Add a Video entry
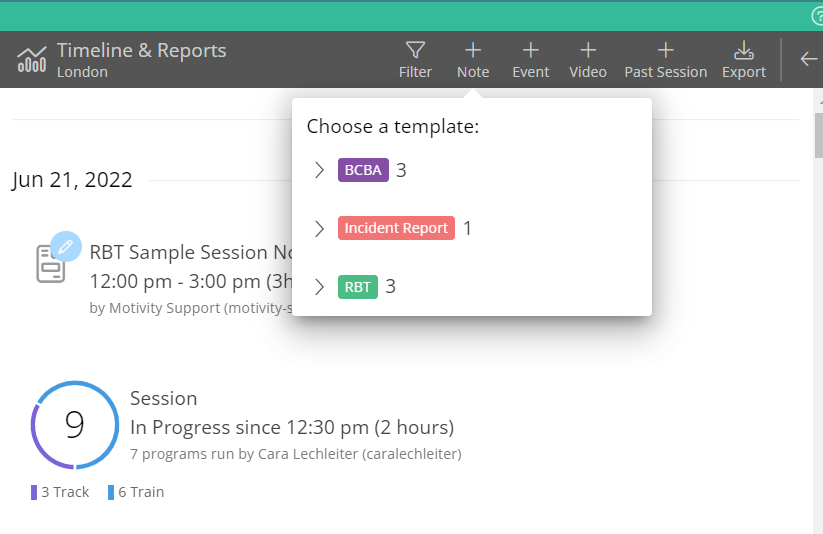 pyautogui.click(x=588, y=51)
